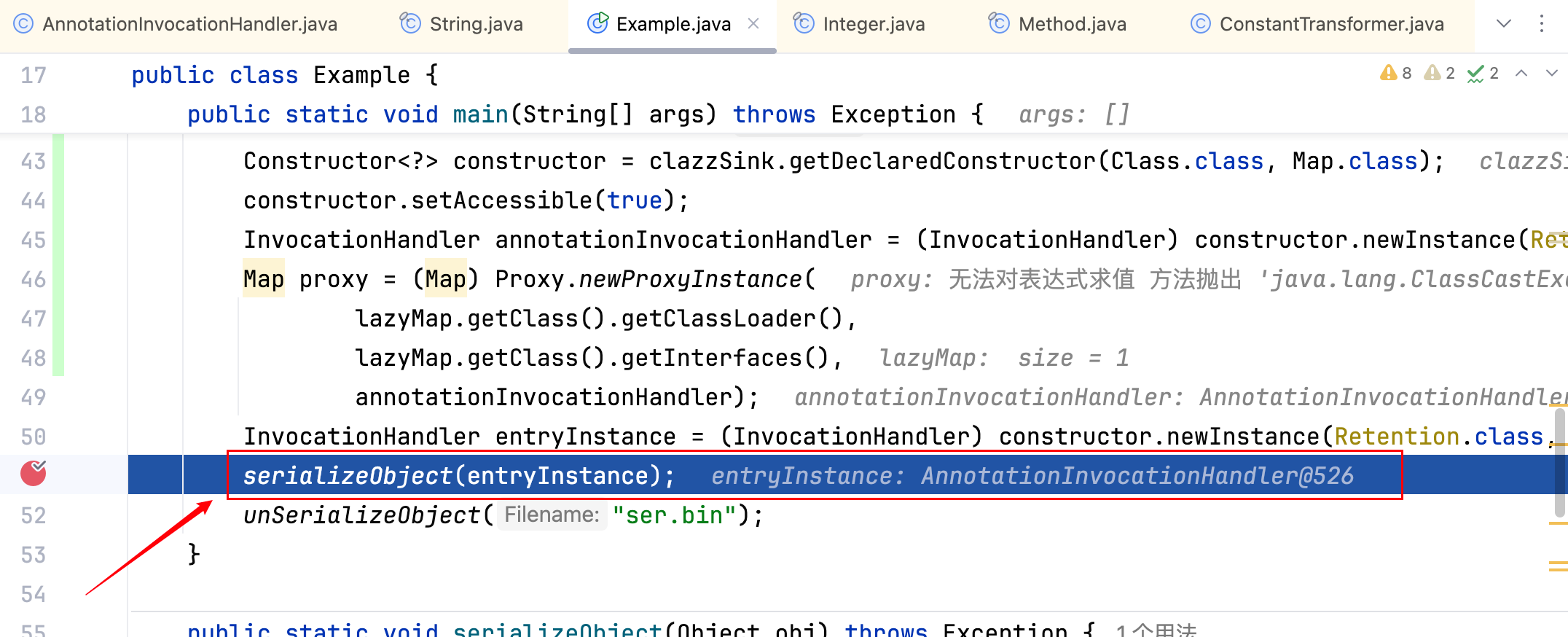Close the Example.java tab

753,24
